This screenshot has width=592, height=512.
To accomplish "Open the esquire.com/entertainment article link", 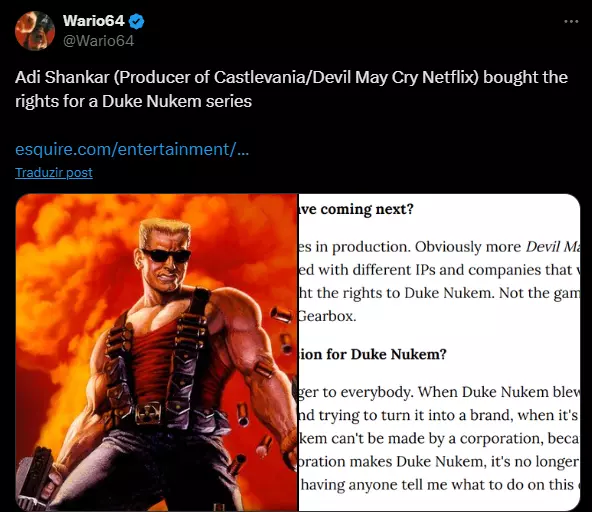I will click(x=132, y=150).
